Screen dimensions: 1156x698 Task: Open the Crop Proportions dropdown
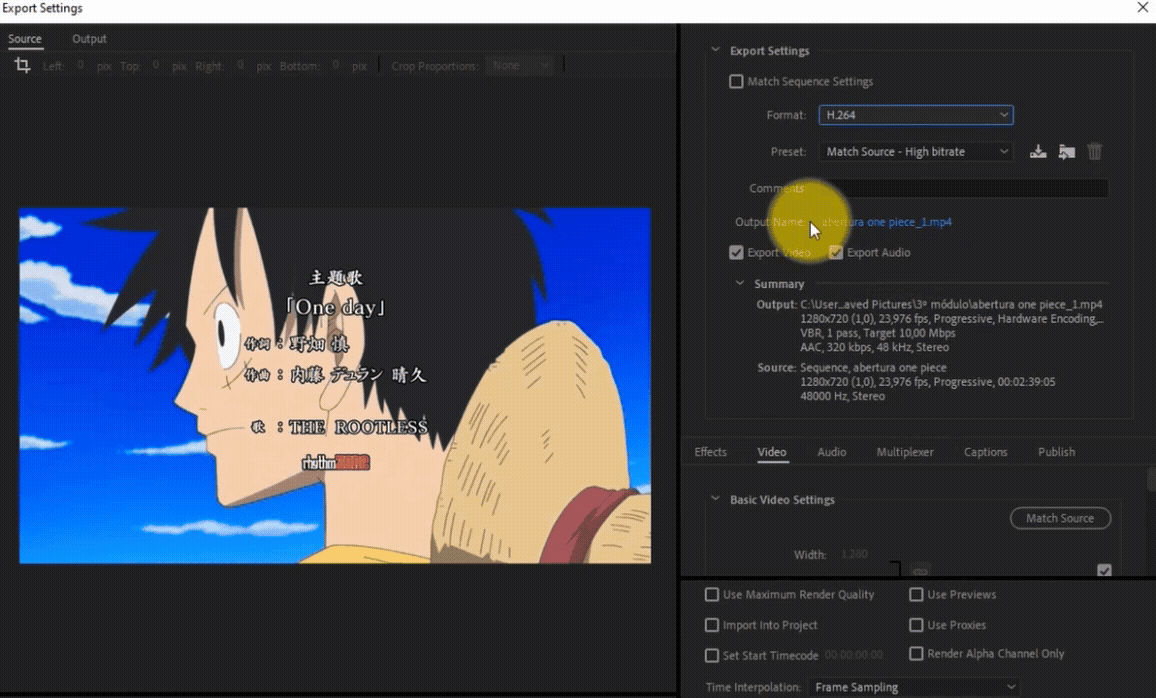[520, 64]
